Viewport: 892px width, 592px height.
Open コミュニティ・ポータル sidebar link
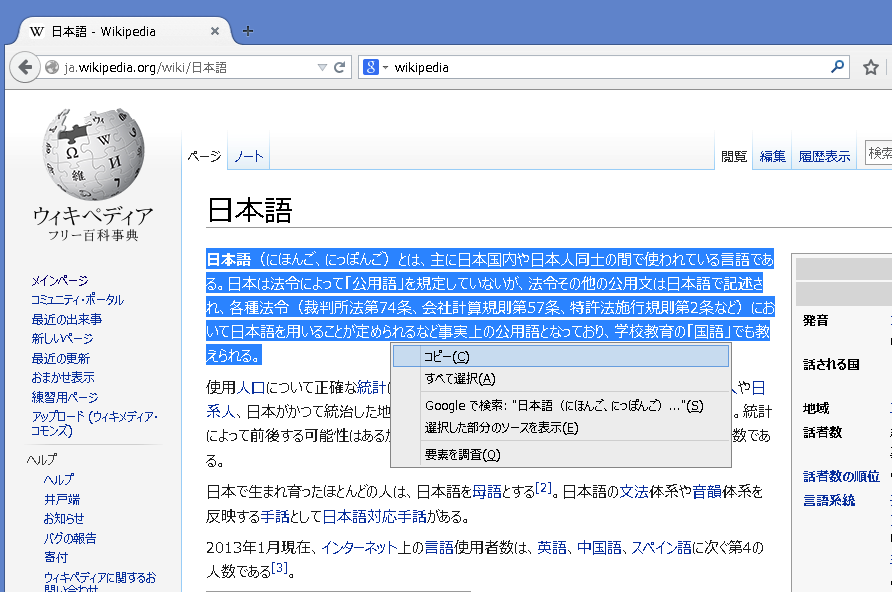click(77, 300)
